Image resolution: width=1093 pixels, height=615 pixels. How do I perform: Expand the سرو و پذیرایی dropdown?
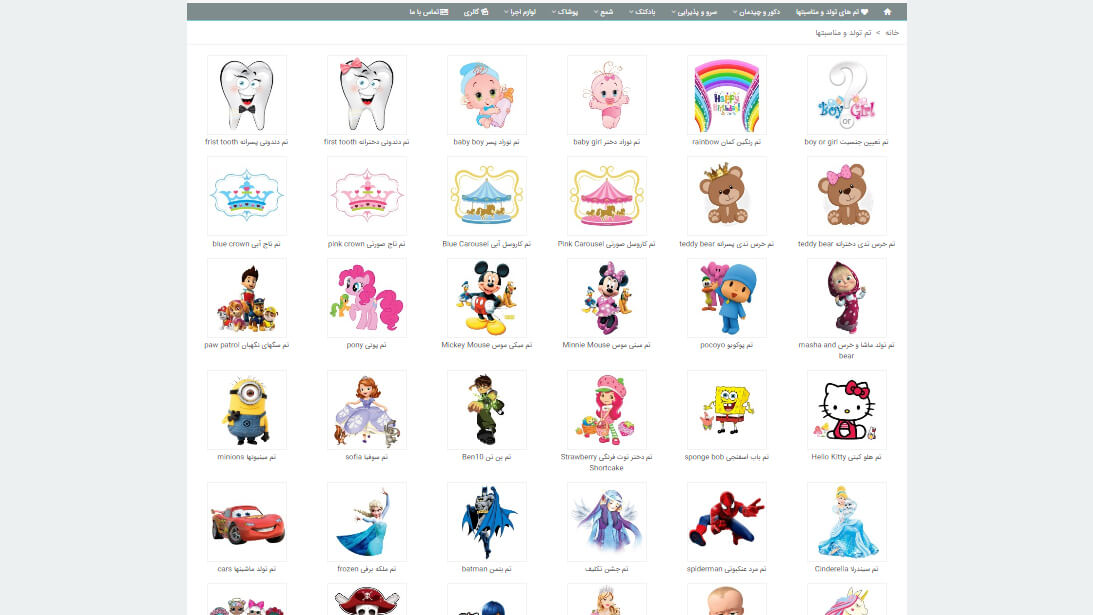point(694,12)
